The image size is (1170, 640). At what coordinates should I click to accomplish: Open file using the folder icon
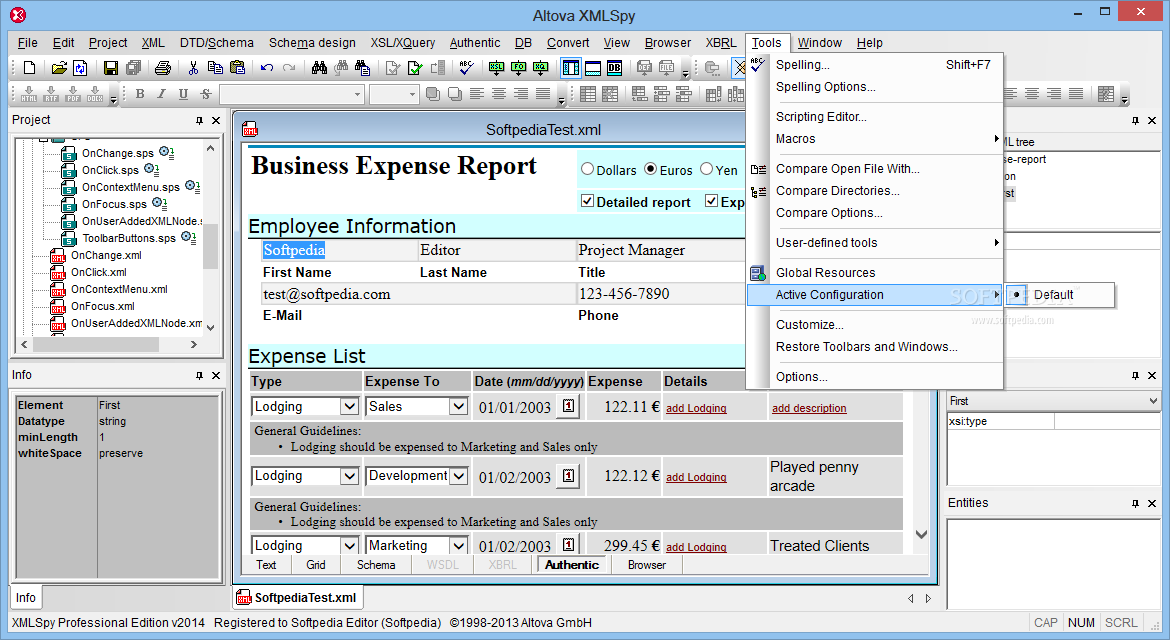tap(58, 69)
